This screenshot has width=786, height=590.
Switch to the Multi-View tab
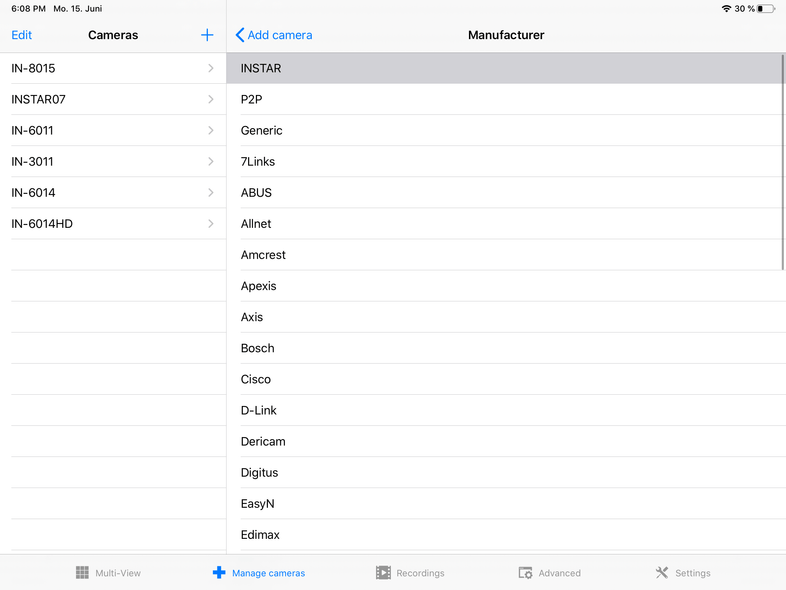(108, 572)
